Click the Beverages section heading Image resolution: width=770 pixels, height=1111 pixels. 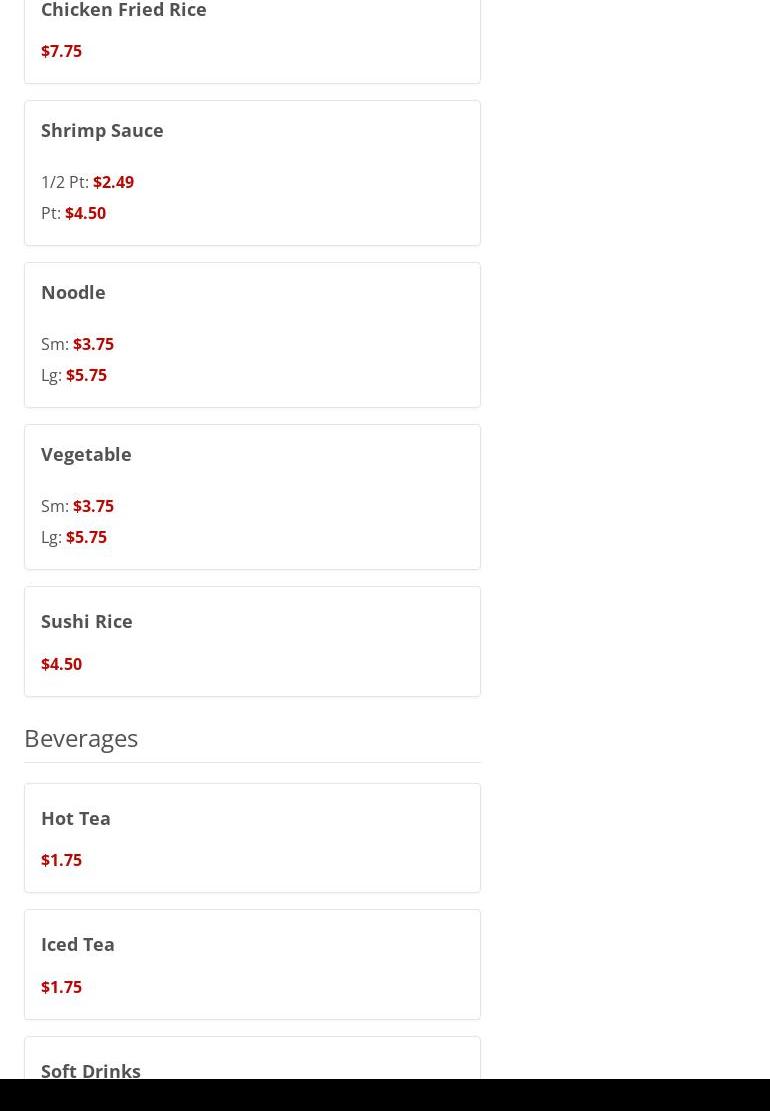(x=81, y=738)
